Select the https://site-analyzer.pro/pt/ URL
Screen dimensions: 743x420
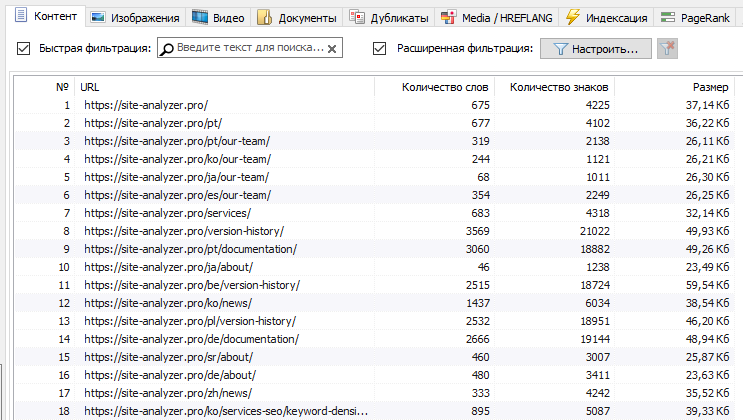click(153, 123)
